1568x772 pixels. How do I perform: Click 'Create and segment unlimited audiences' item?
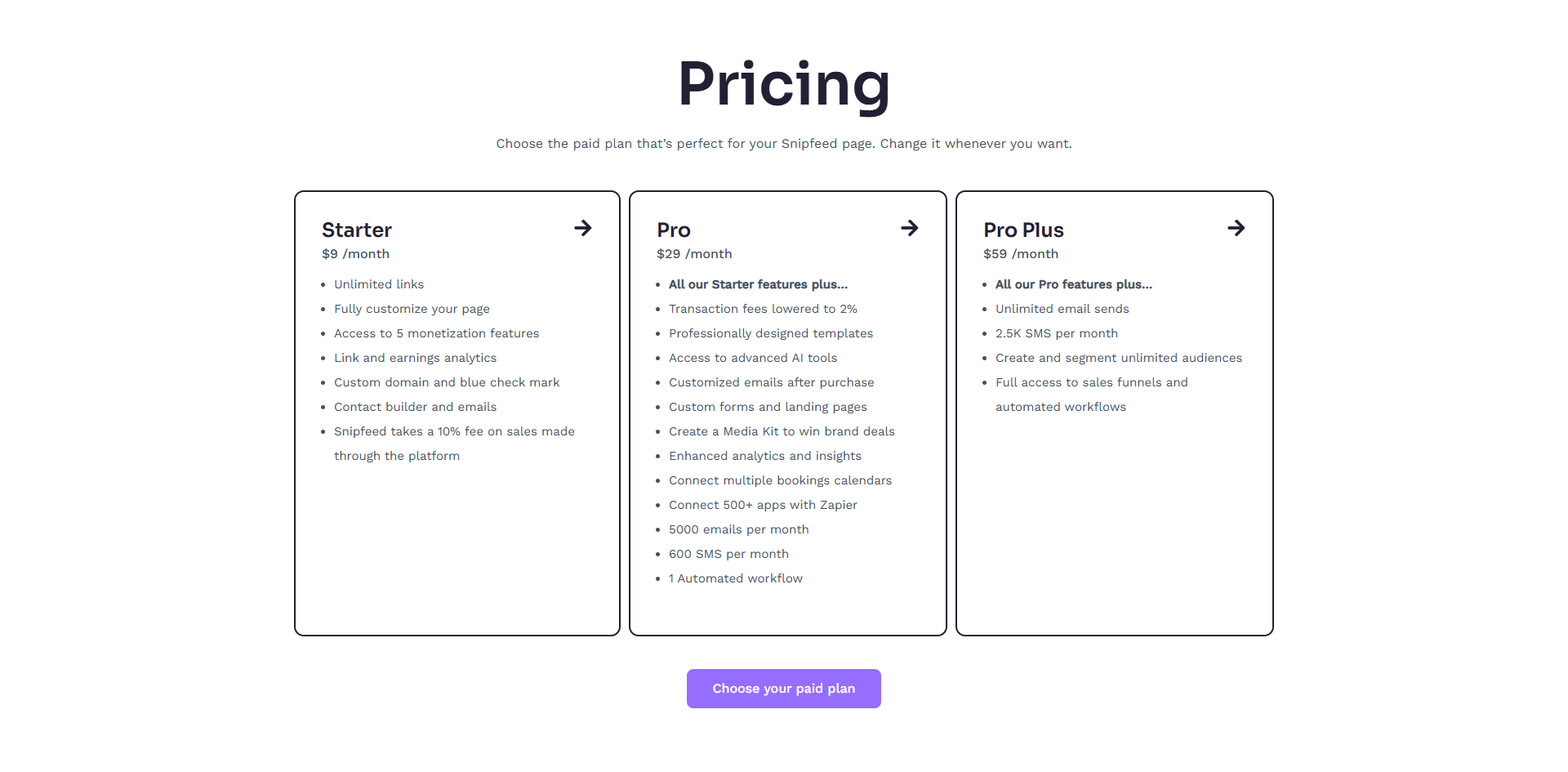pyautogui.click(x=1119, y=358)
